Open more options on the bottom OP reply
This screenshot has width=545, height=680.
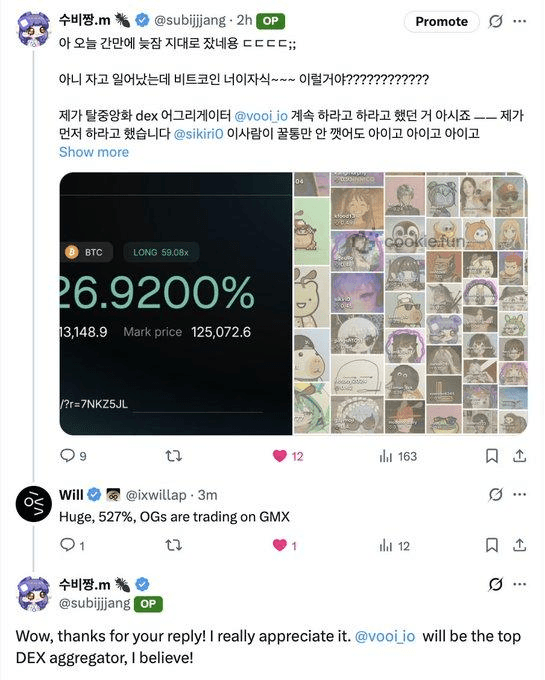coord(519,584)
